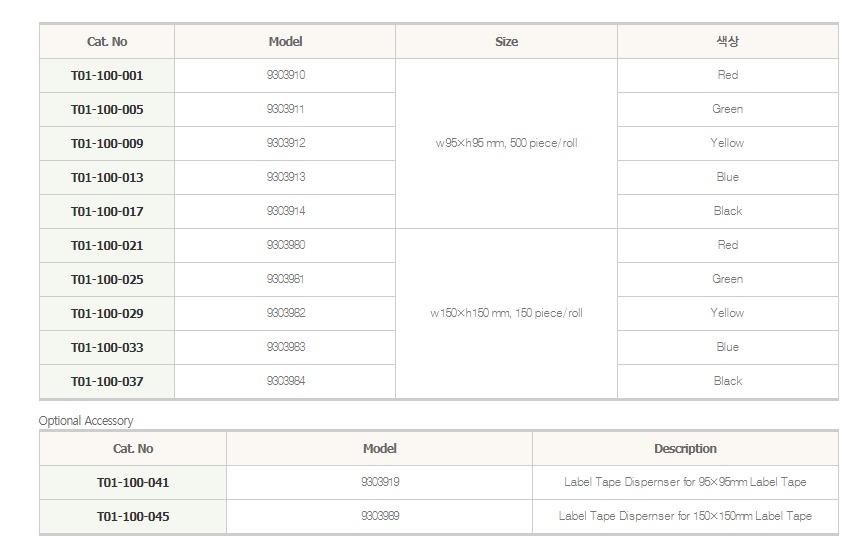Click catalog number T01-100-001
Viewport: 868px width, 557px height.
[107, 76]
